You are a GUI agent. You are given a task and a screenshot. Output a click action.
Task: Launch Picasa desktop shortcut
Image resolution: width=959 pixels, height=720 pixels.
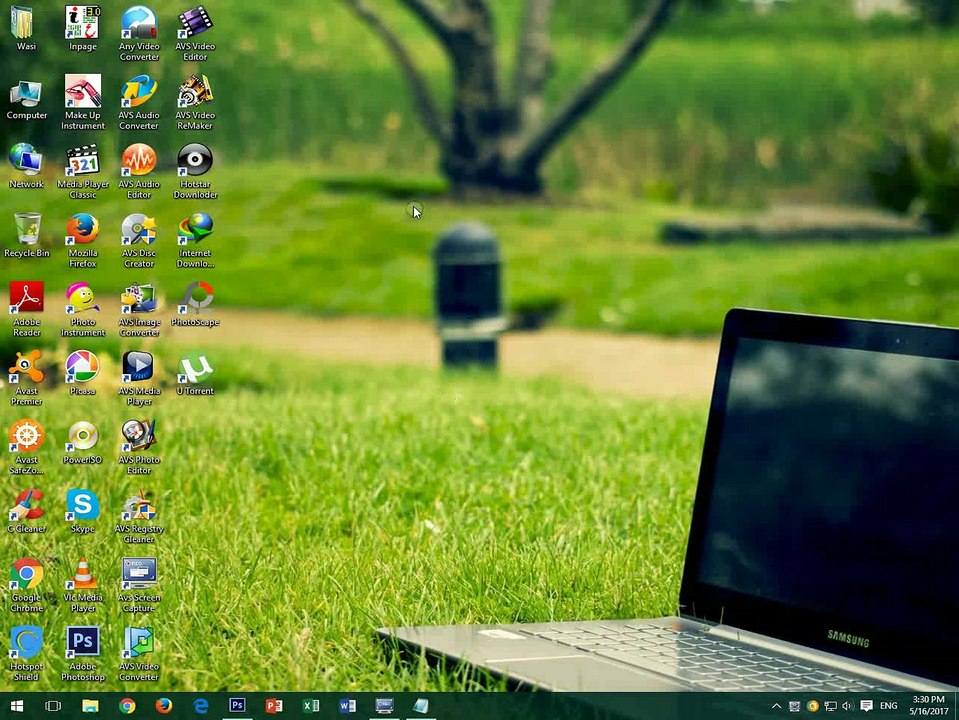click(x=83, y=373)
